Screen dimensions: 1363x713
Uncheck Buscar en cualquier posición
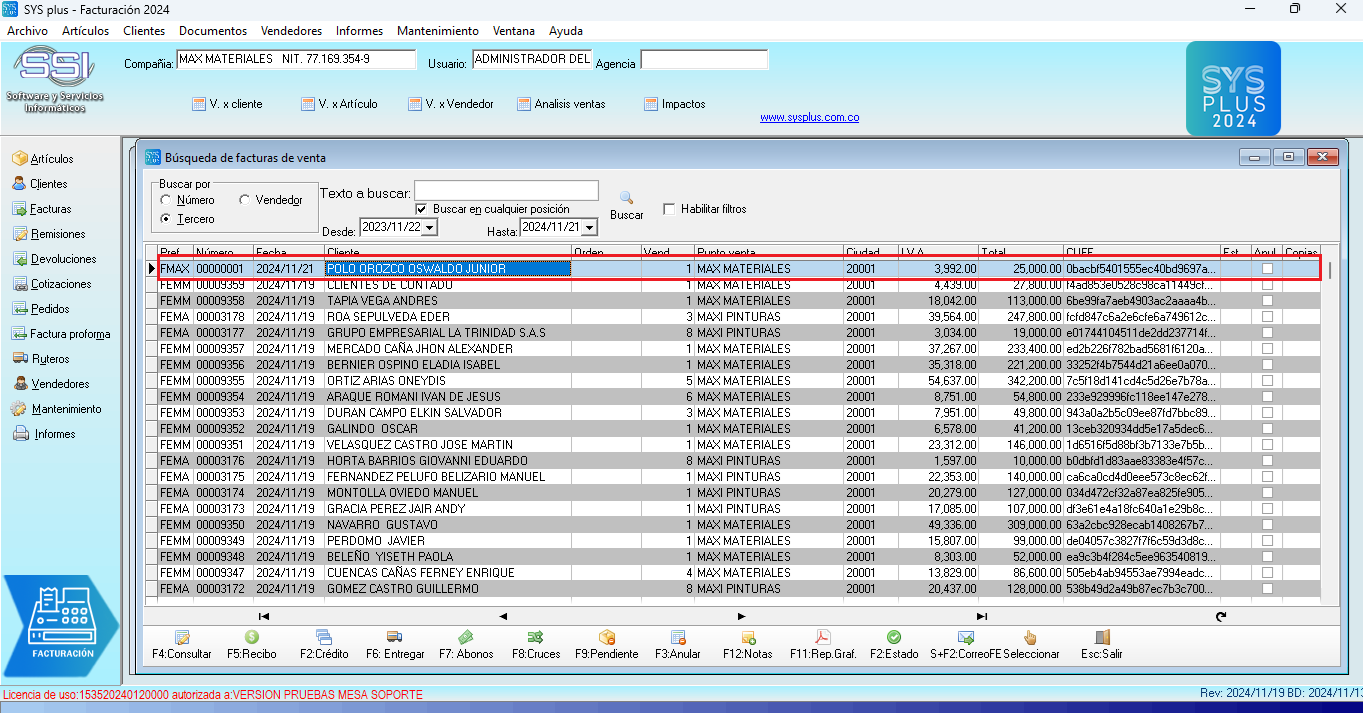(422, 209)
